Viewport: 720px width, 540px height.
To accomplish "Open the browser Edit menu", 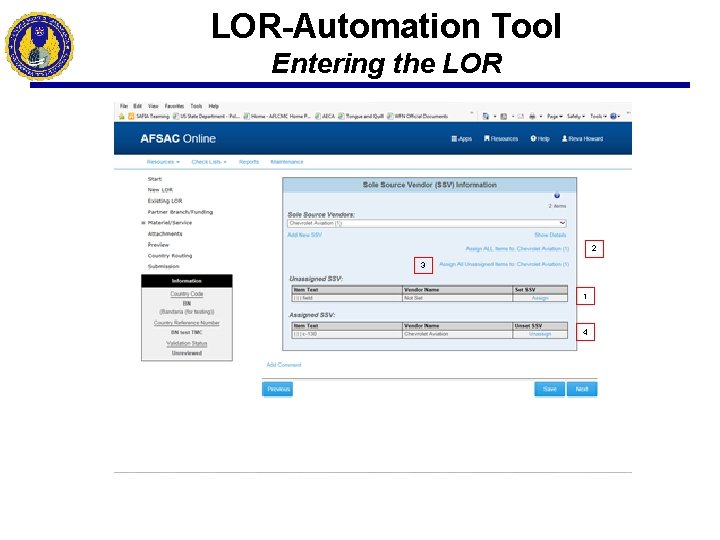I will pos(138,106).
